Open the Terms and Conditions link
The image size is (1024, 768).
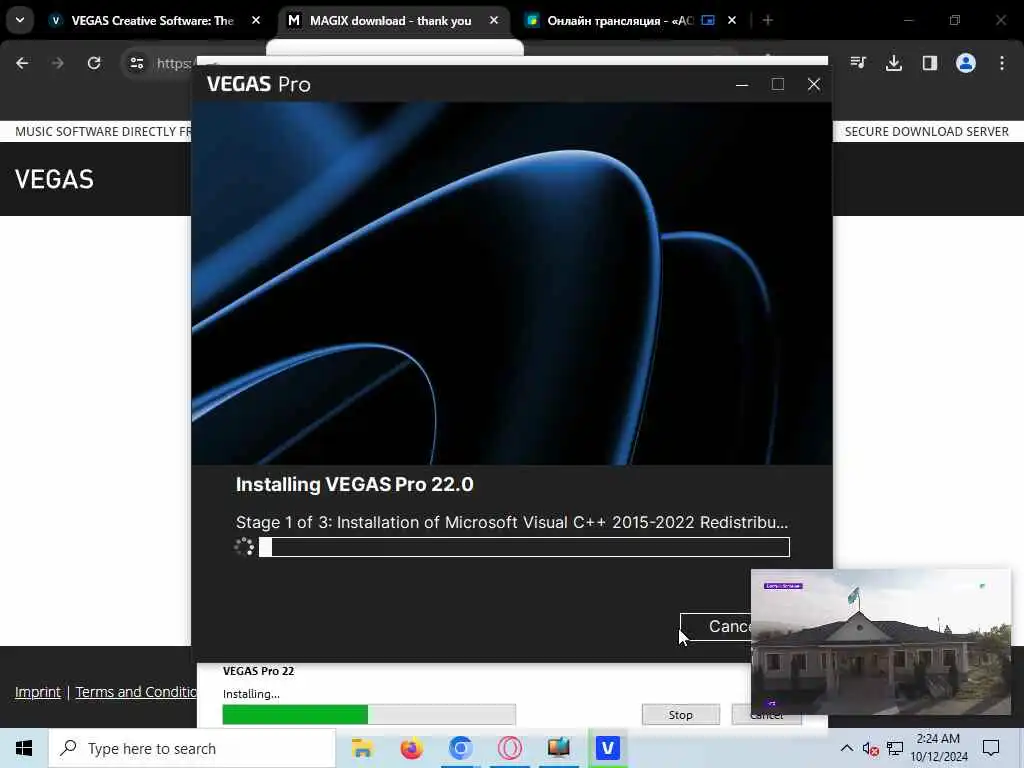pyautogui.click(x=136, y=692)
